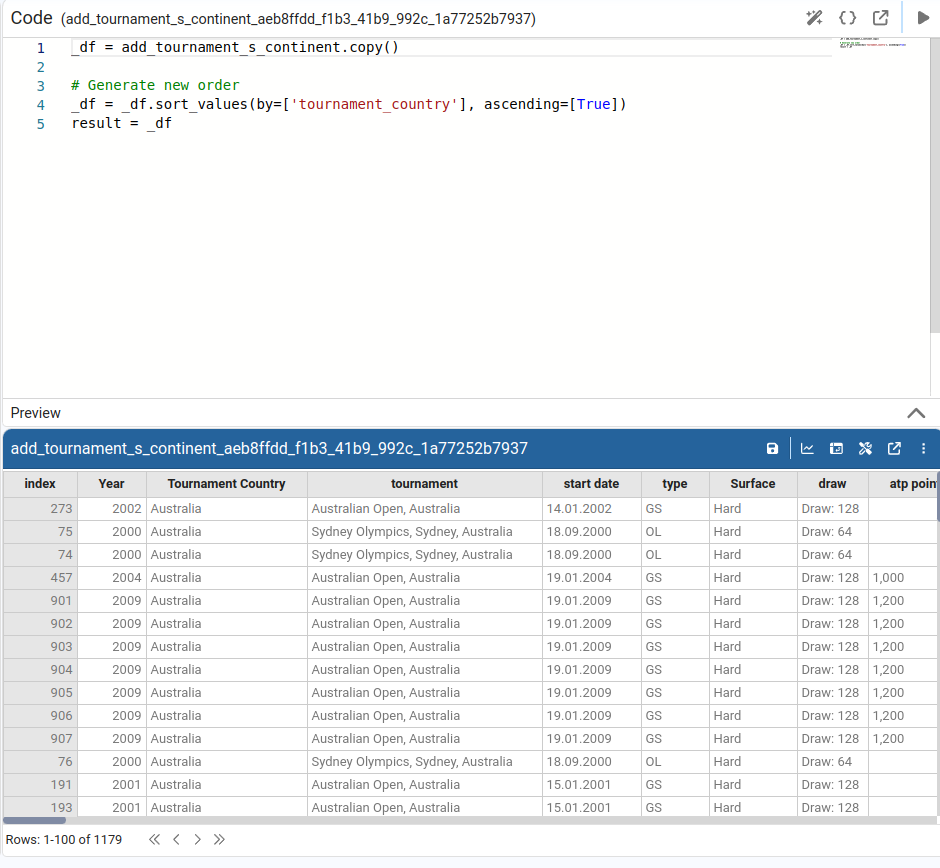
Task: Click the tools wrench icon in preview header
Action: 866,449
